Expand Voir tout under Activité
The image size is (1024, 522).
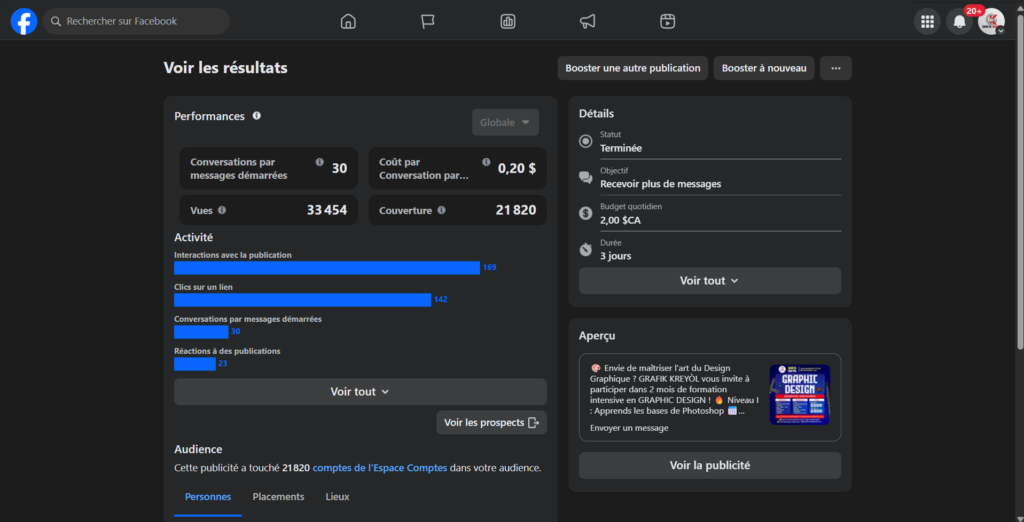coord(360,392)
